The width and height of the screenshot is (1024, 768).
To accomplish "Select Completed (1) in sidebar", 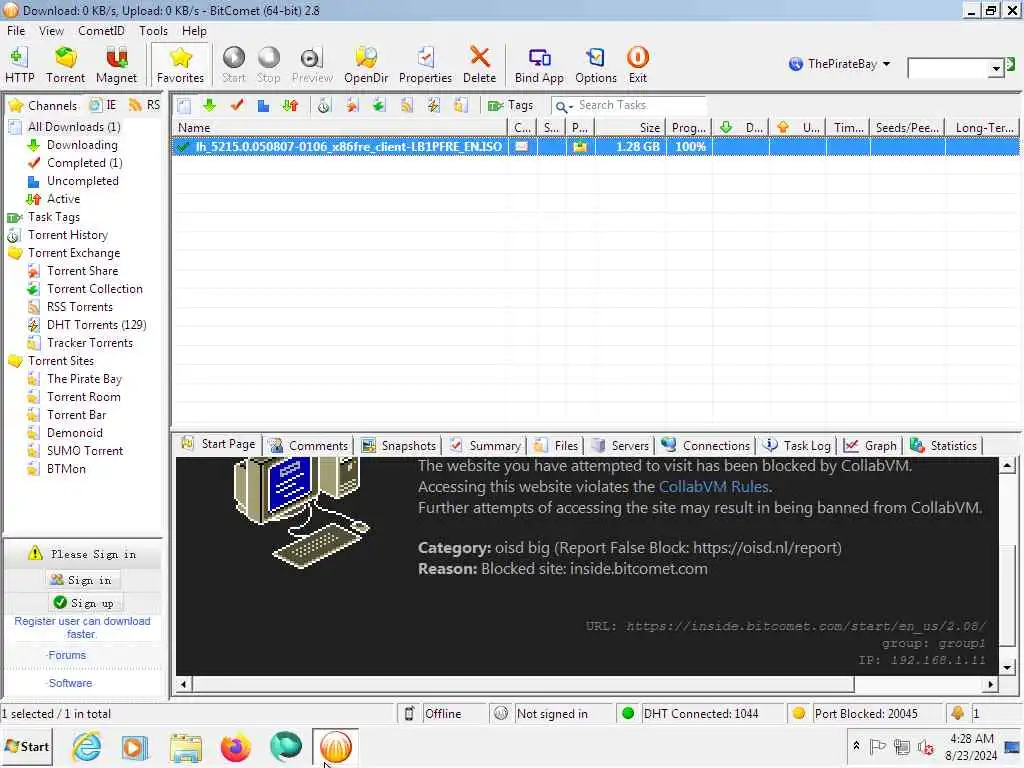I will point(84,163).
